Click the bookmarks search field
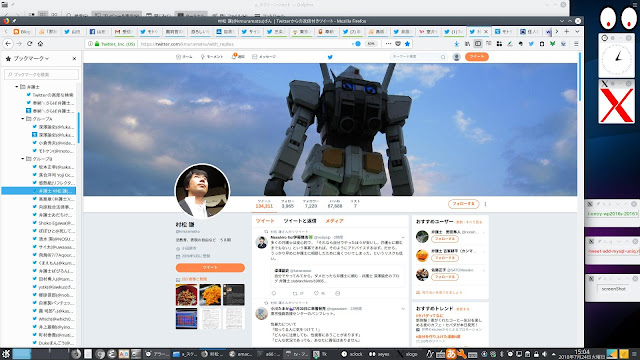 [41, 74]
